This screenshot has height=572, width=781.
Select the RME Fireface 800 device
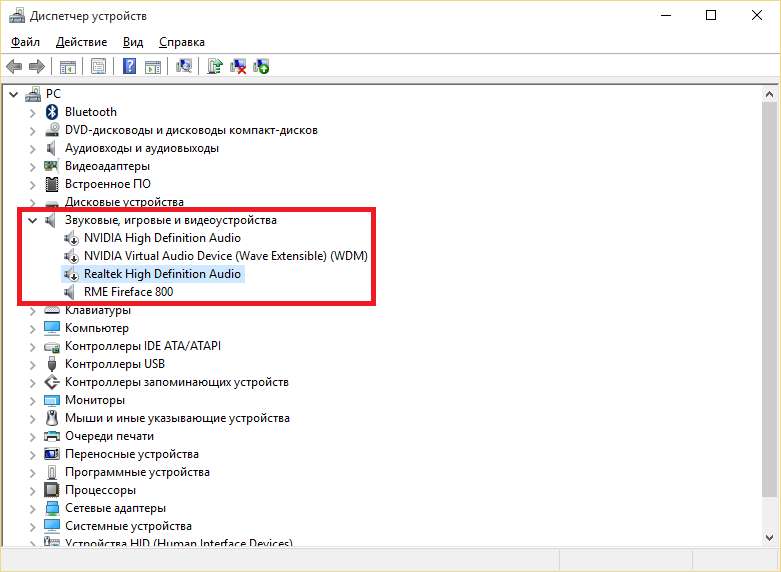pyautogui.click(x=128, y=292)
